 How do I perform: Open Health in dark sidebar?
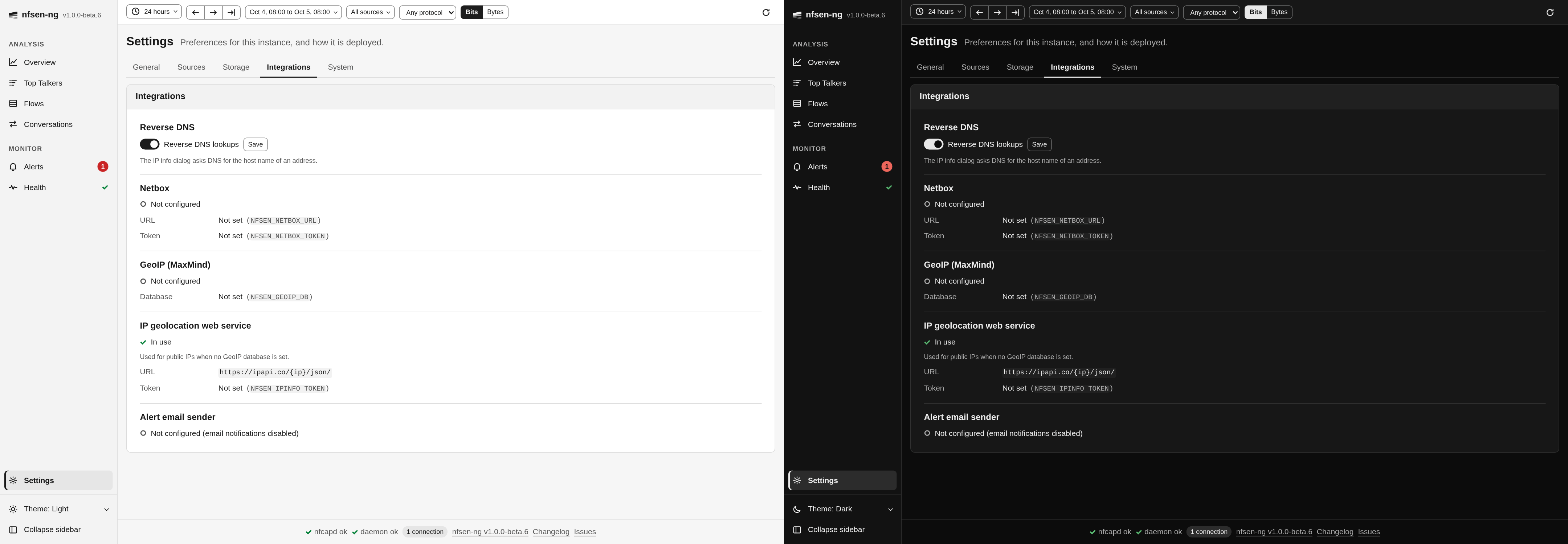[x=842, y=187]
